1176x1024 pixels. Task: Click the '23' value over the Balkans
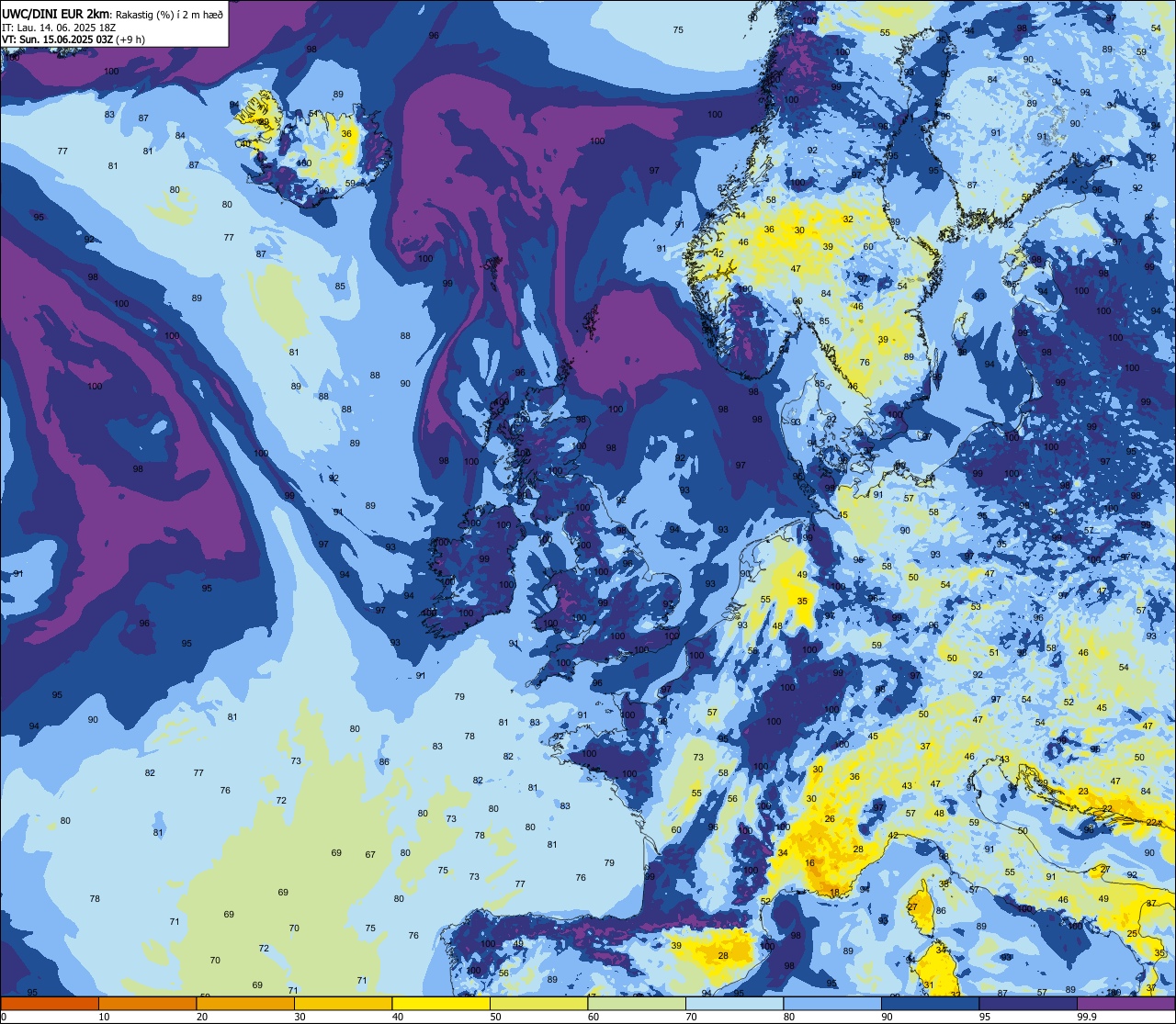pos(1083,792)
